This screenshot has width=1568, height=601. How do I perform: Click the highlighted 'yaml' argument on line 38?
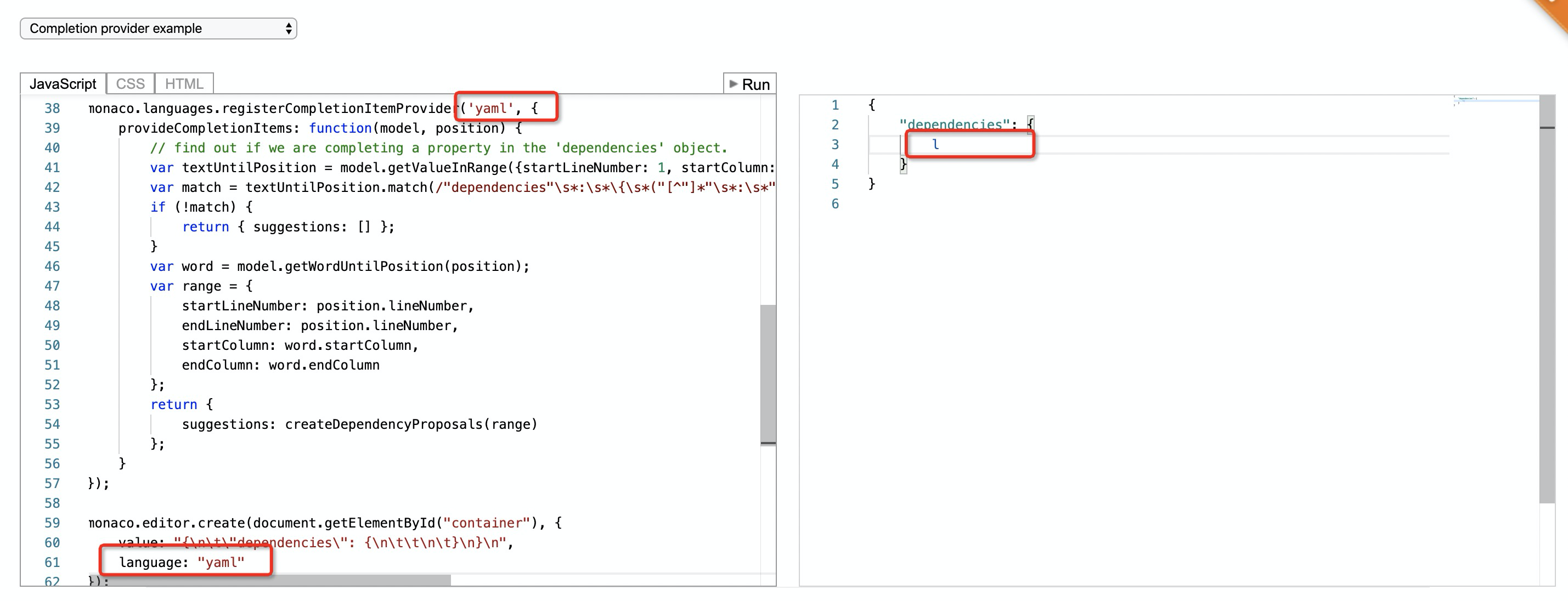[x=490, y=107]
